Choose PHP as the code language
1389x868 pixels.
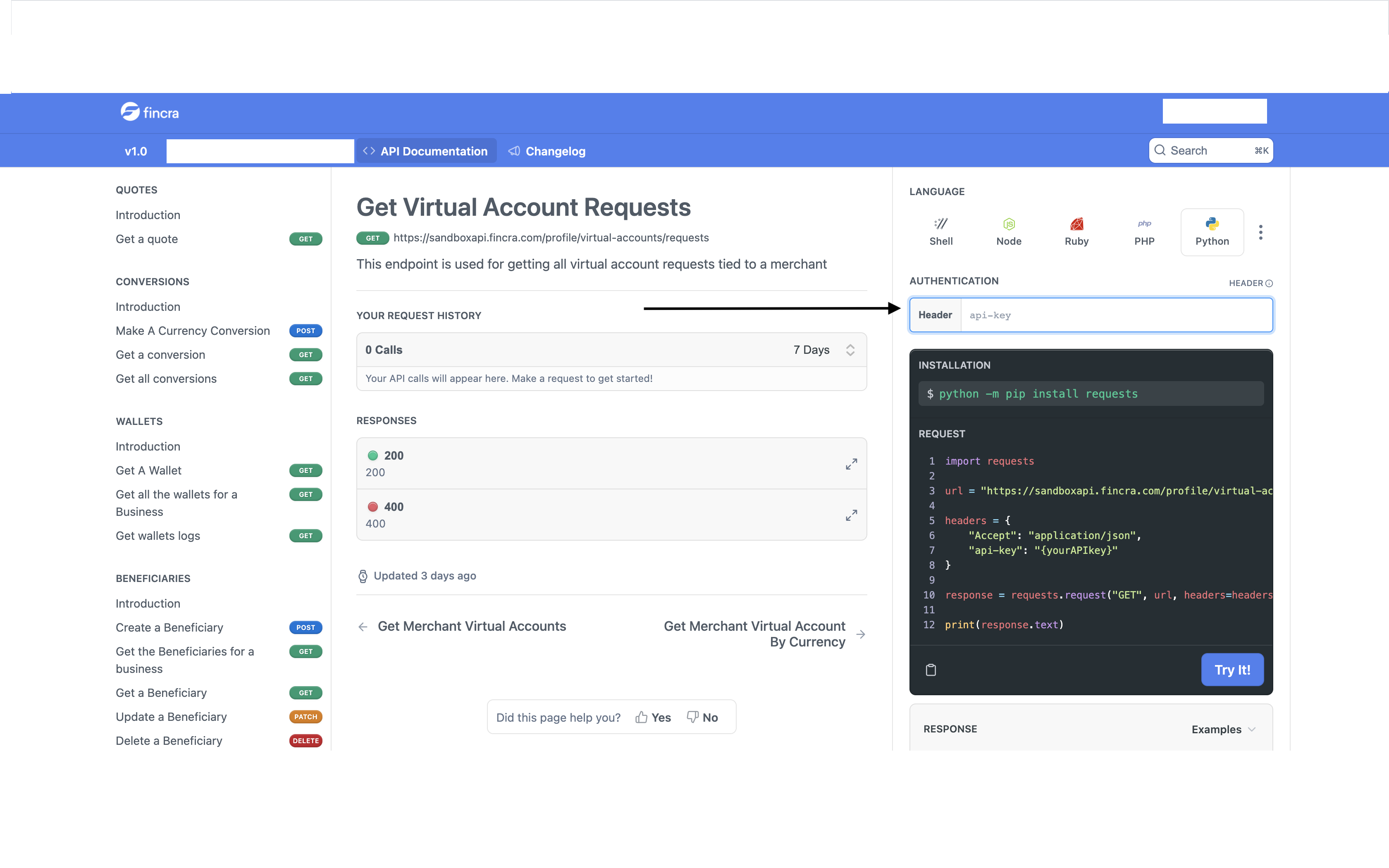click(x=1144, y=231)
